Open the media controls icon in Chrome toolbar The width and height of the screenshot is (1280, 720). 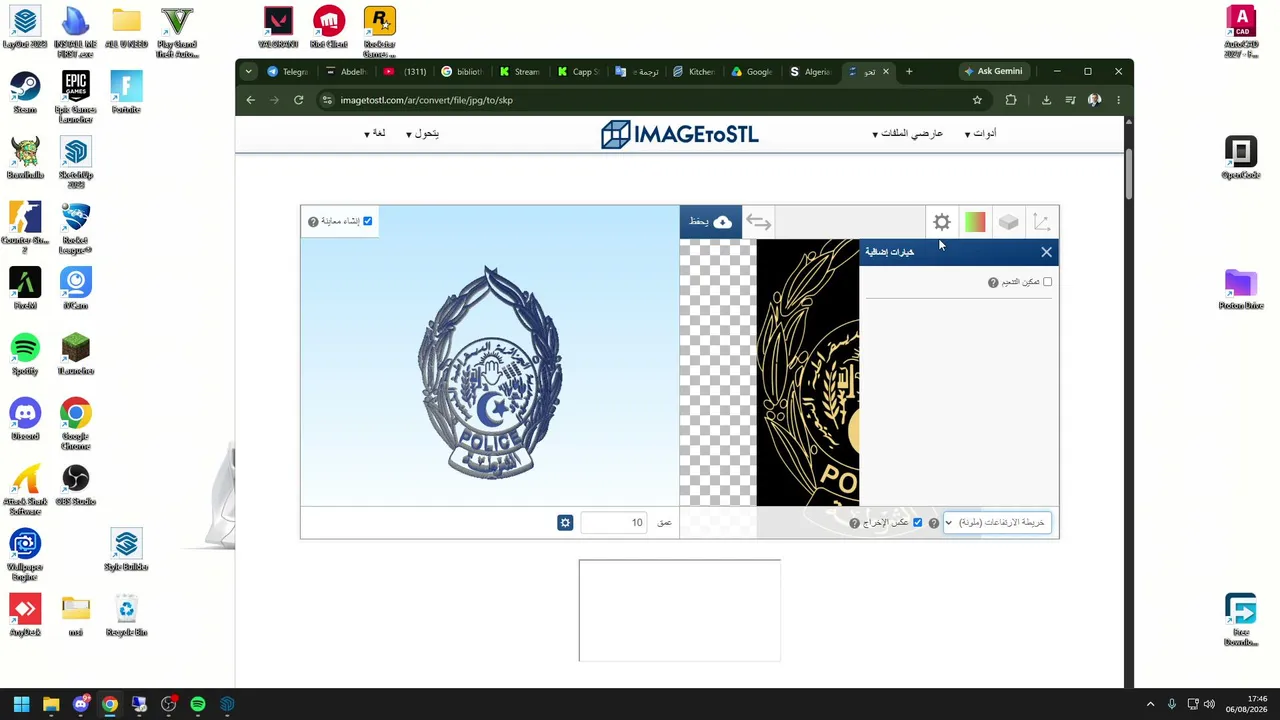click(1071, 100)
